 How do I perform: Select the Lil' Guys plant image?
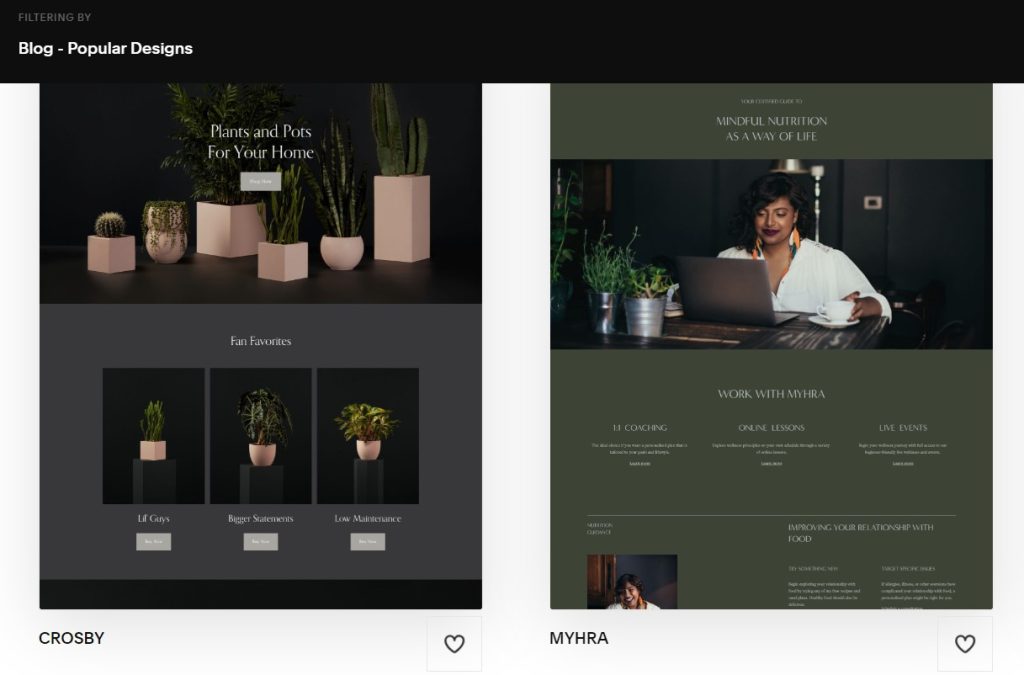153,436
